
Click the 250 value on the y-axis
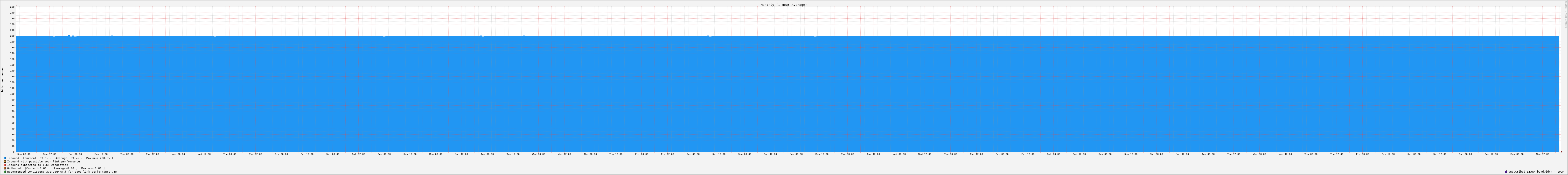click(x=12, y=7)
